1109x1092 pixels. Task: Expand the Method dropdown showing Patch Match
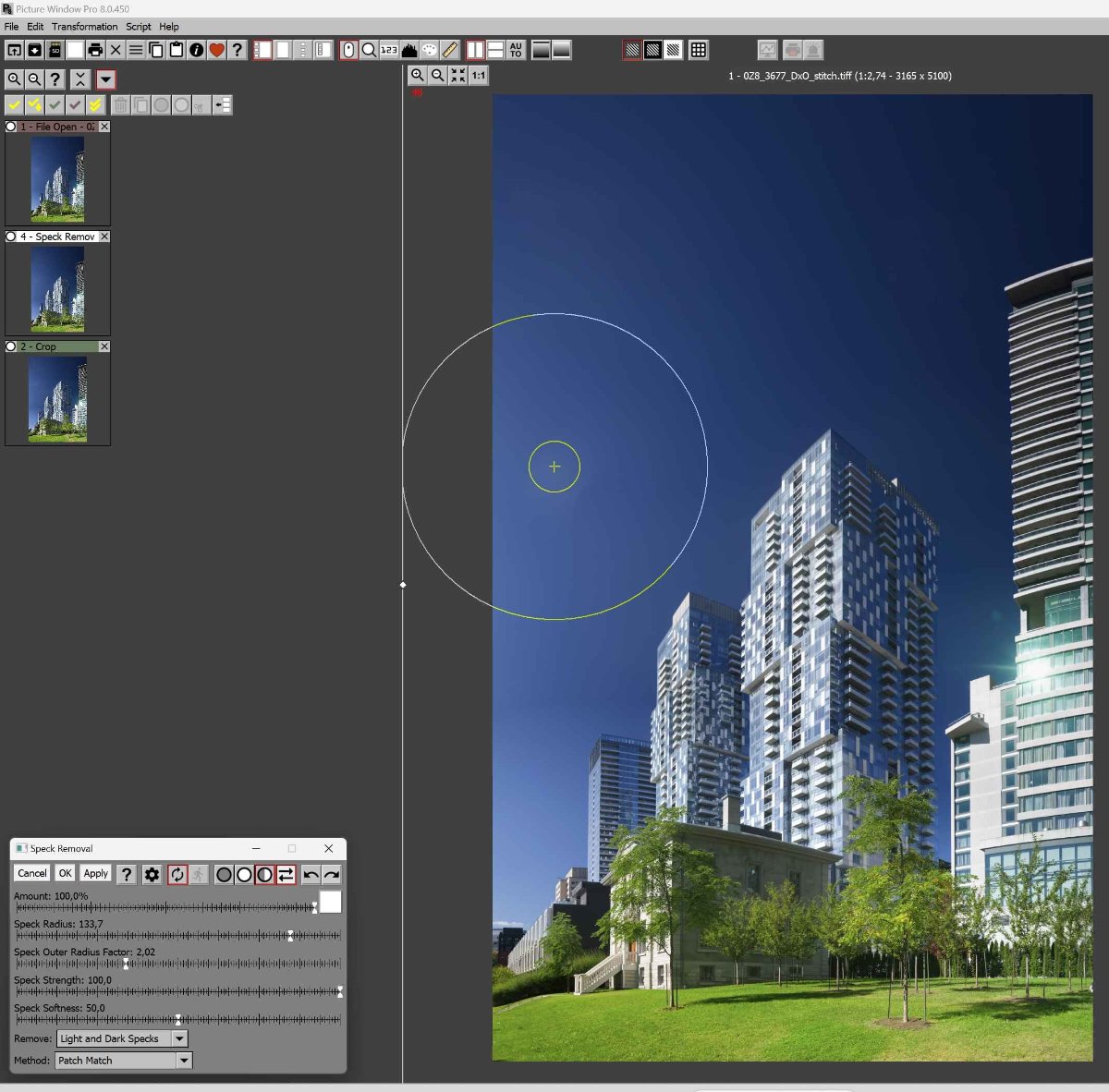click(x=184, y=1061)
